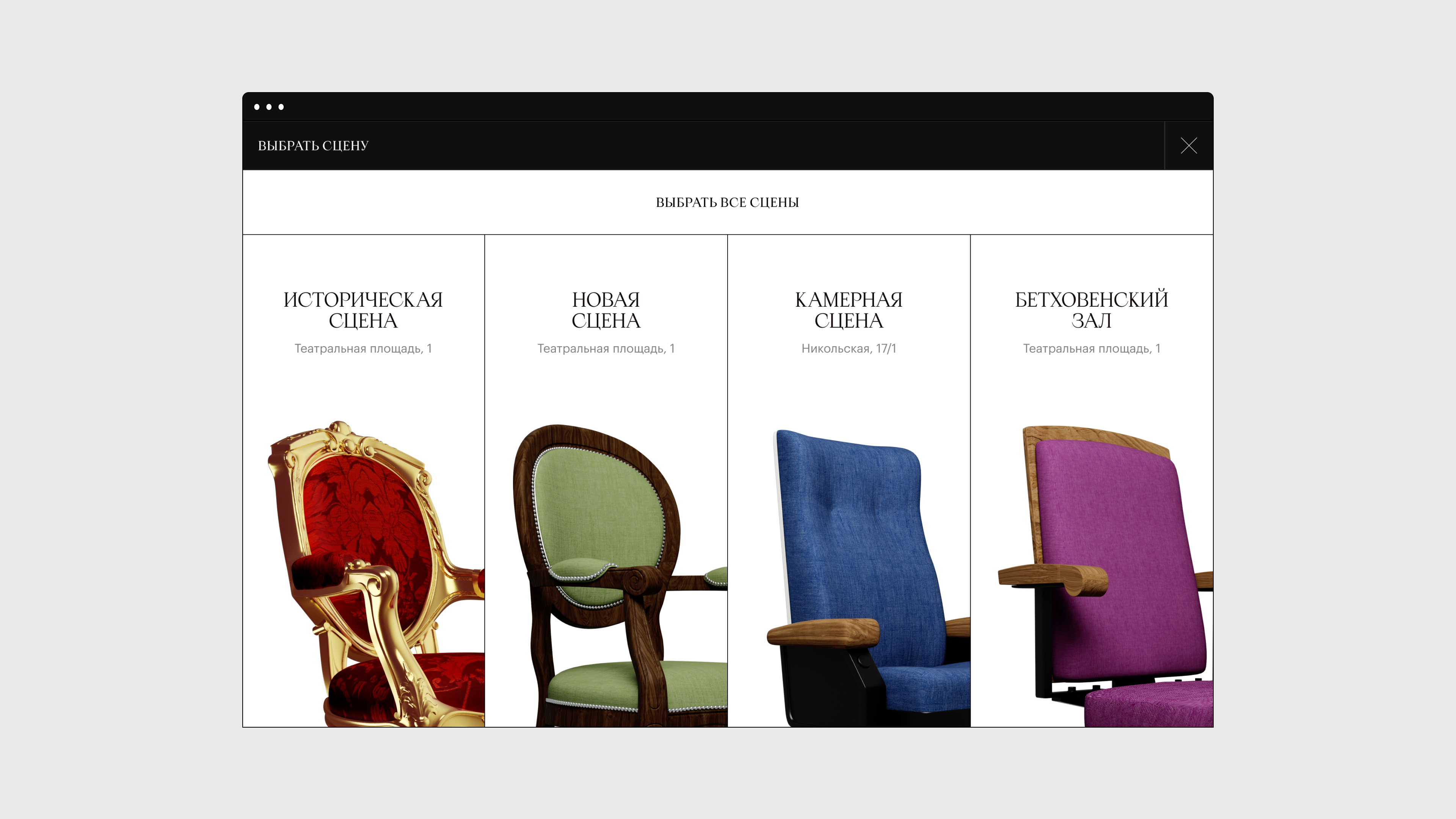1456x819 pixels.
Task: Select all scenes via ВЫБРАТЬ ВСЕ СЦЕНЫ
Action: (728, 202)
